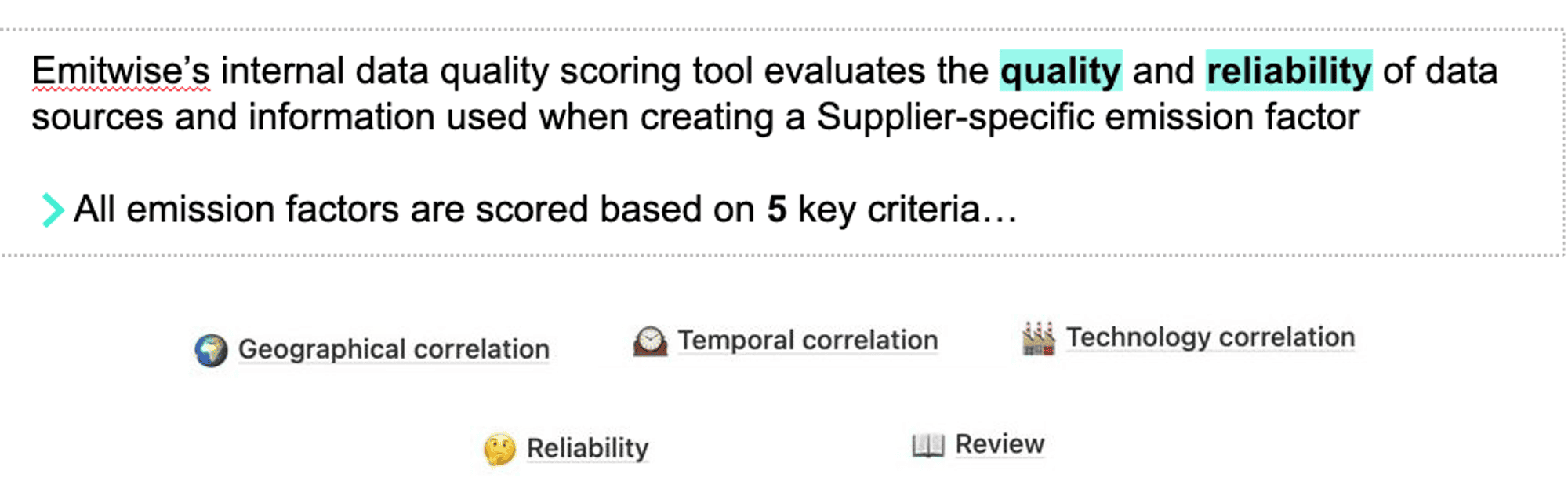Click the highlighted word reliability
Viewport: 1568px width, 503px height.
[x=1289, y=71]
